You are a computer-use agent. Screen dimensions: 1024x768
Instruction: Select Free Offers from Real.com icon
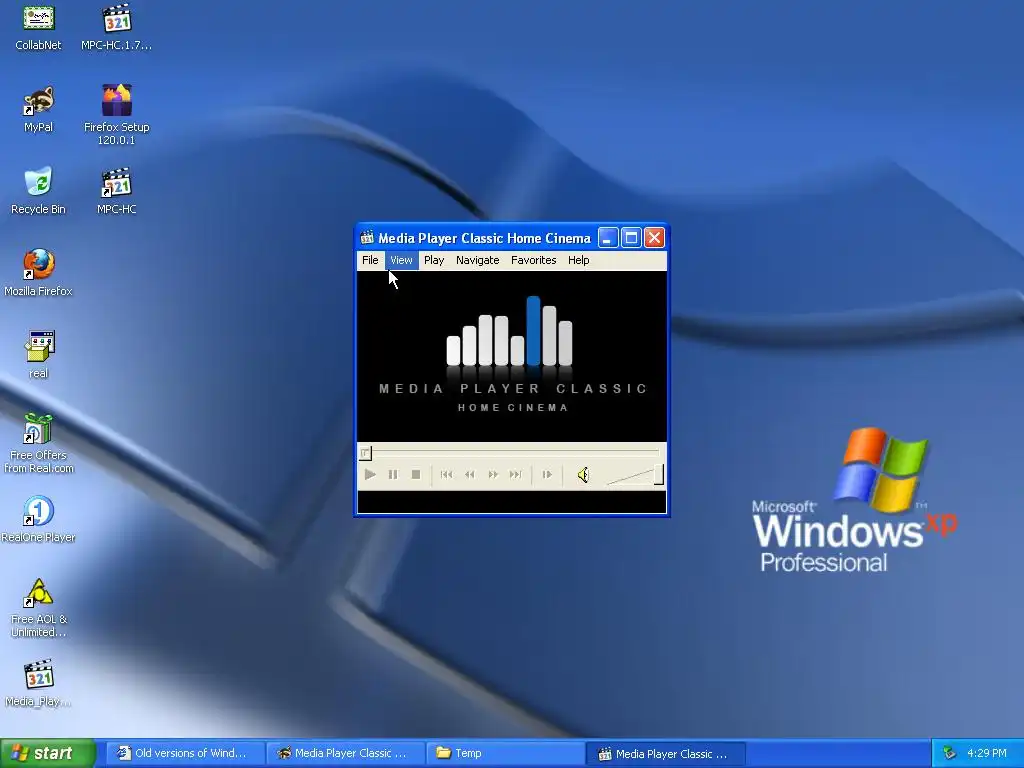(x=39, y=443)
